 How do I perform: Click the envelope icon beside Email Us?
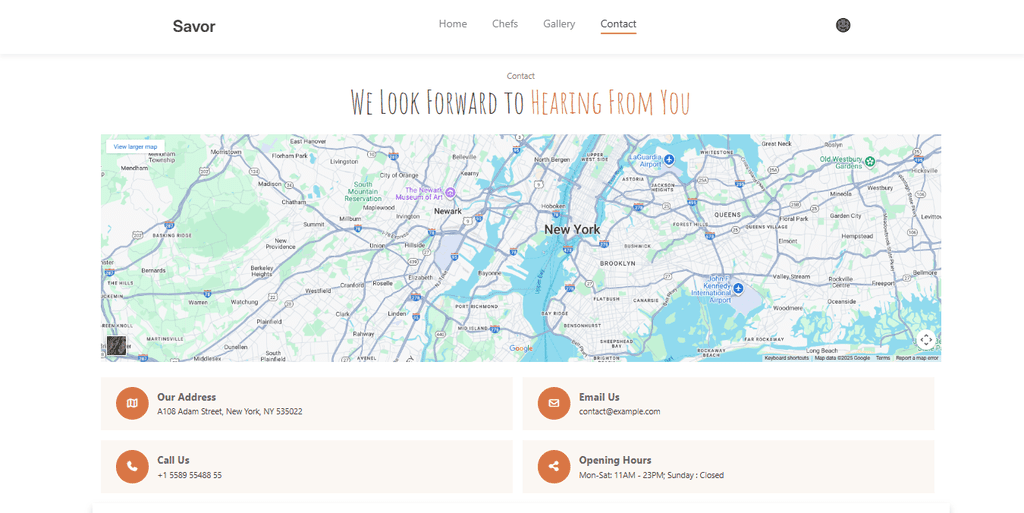click(x=554, y=403)
